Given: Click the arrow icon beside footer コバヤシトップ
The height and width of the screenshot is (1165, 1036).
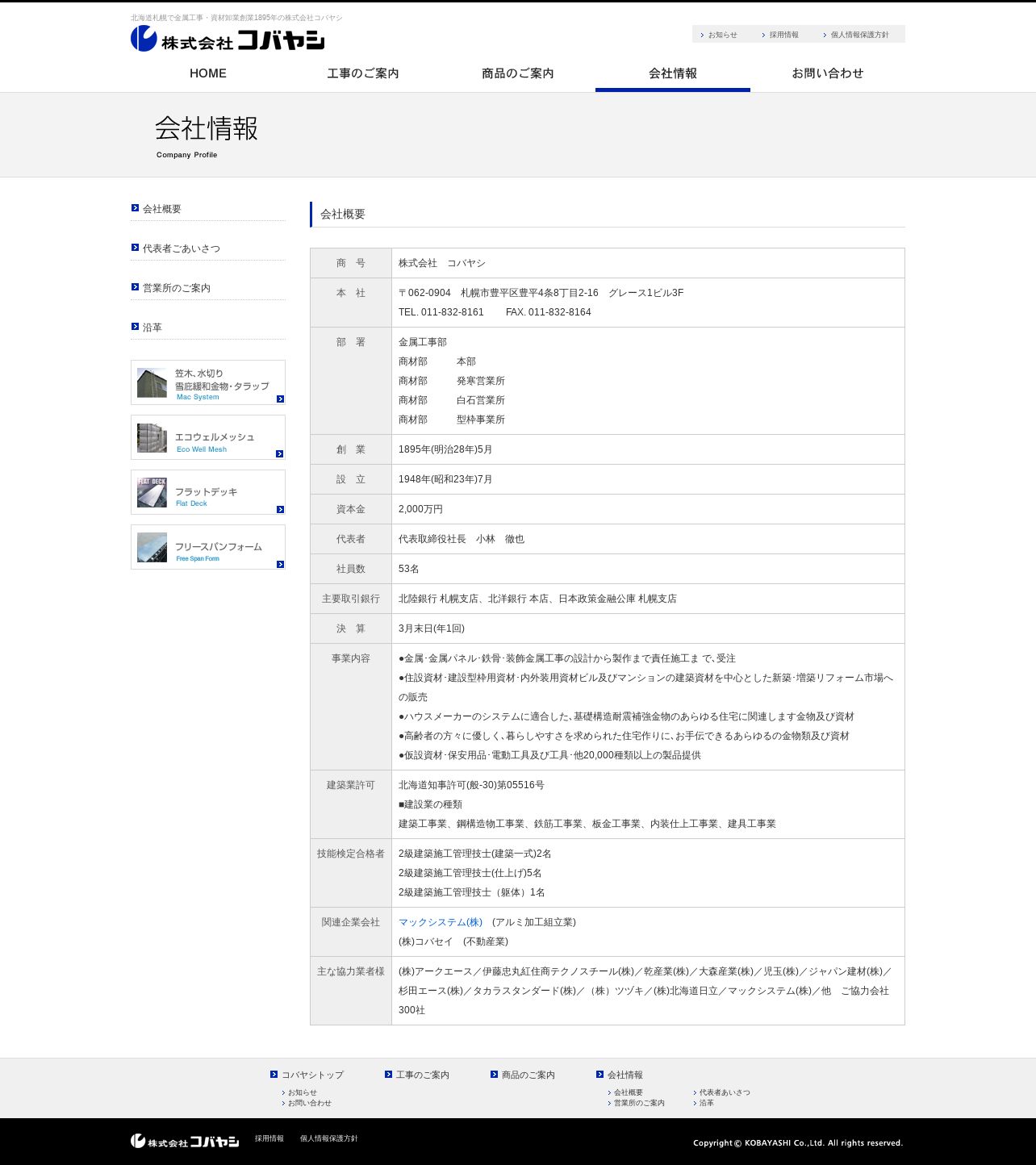Looking at the screenshot, I should tap(274, 1075).
